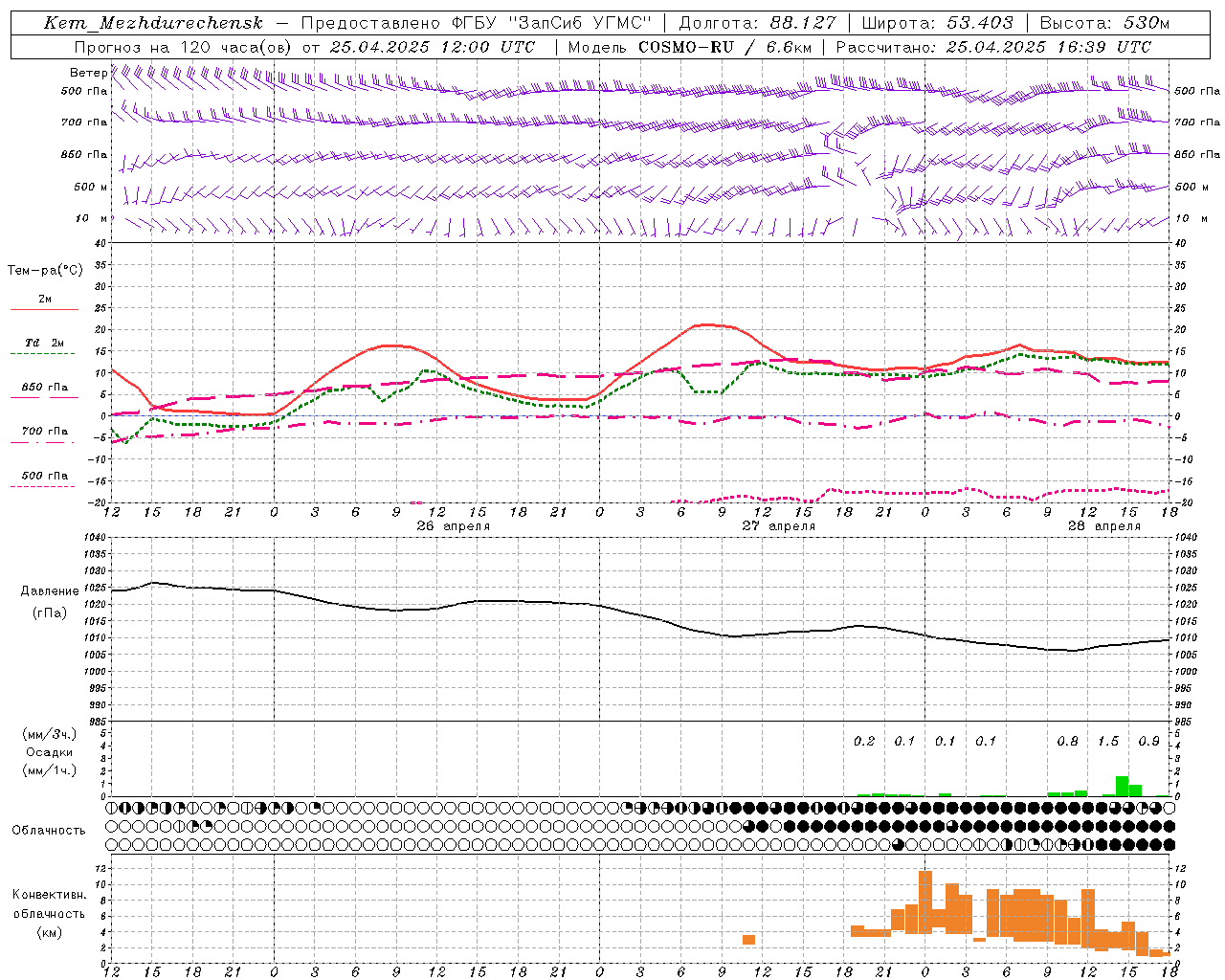This screenshot has height=980, width=1225.
Task: Click the 1.5 precipitation amount value
Action: (1108, 741)
